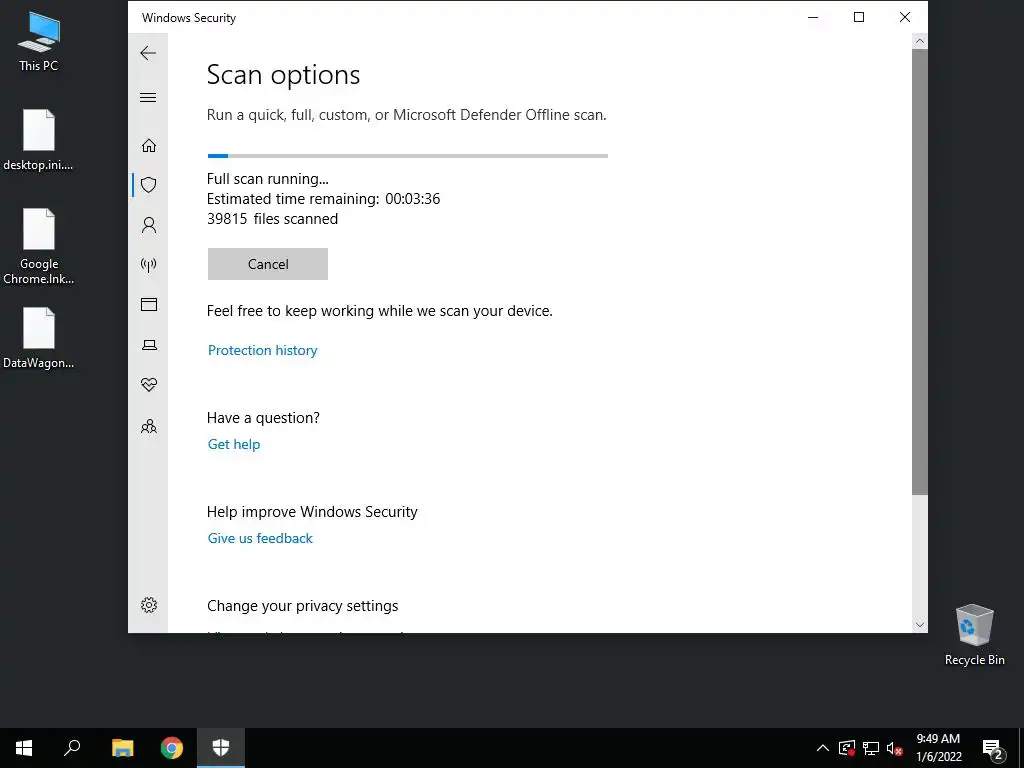Click Windows Security taskbar icon

click(x=221, y=748)
